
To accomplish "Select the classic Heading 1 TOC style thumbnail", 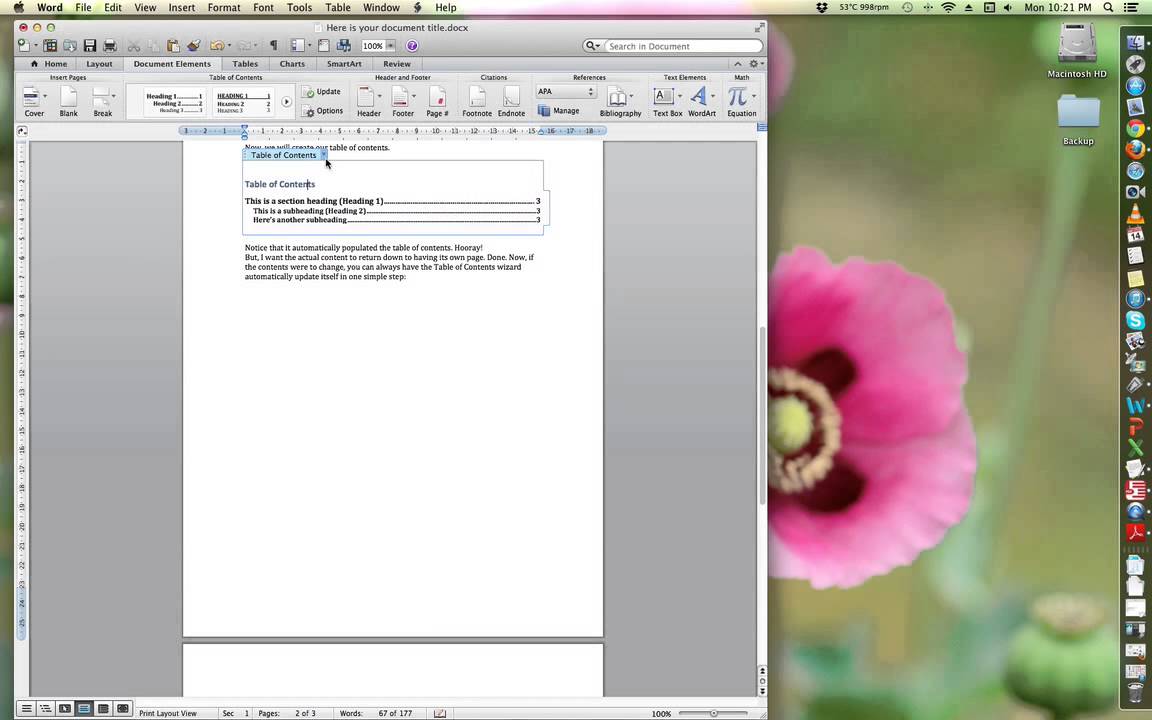I will [x=173, y=102].
